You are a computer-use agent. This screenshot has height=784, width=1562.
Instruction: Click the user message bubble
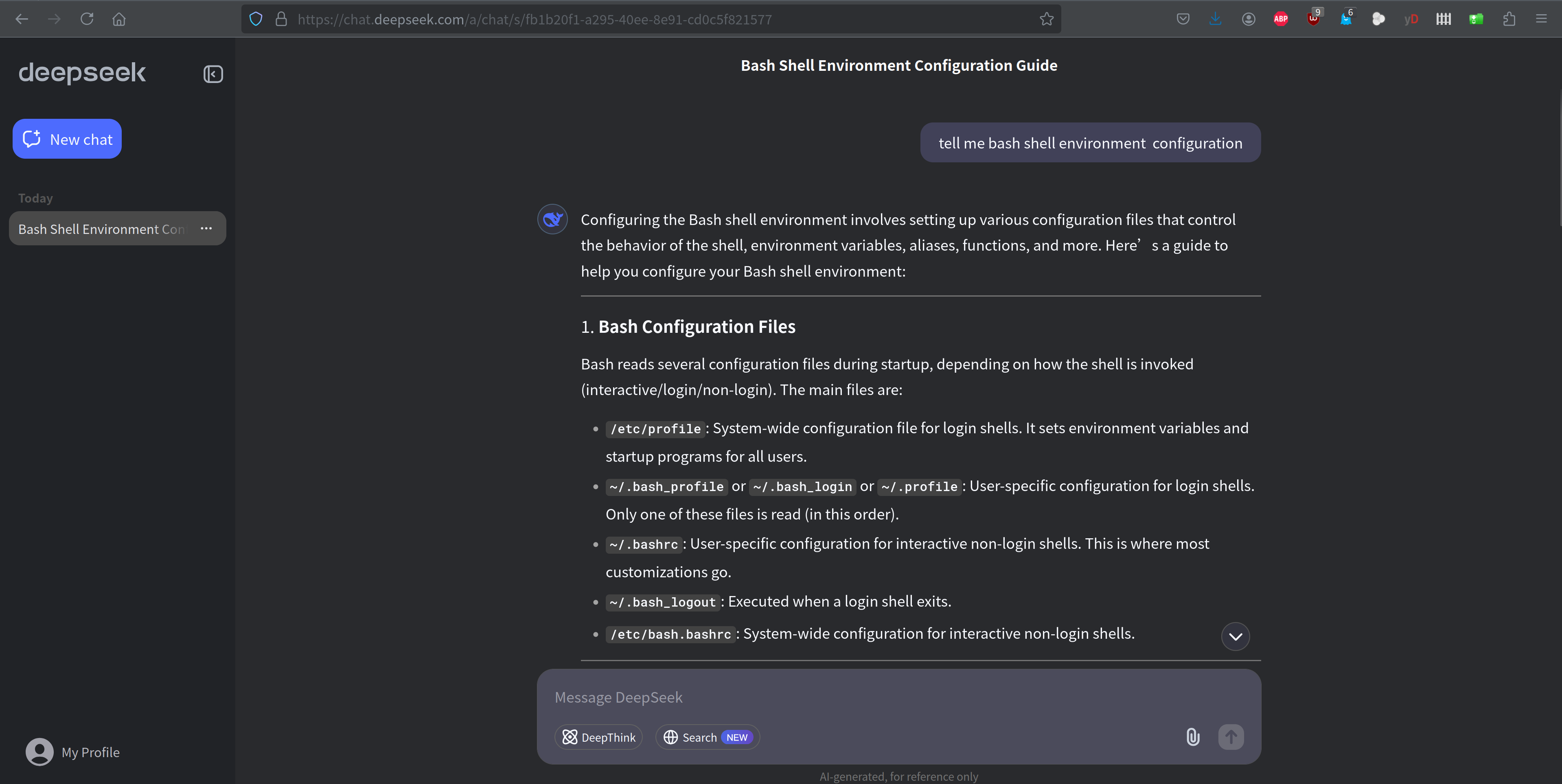(1090, 142)
